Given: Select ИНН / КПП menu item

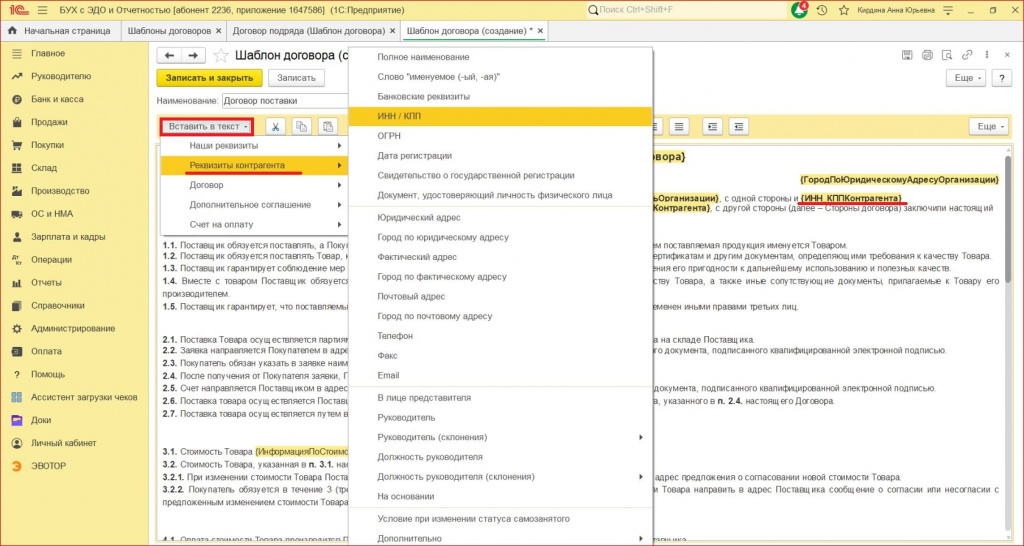Looking at the screenshot, I should (x=501, y=116).
